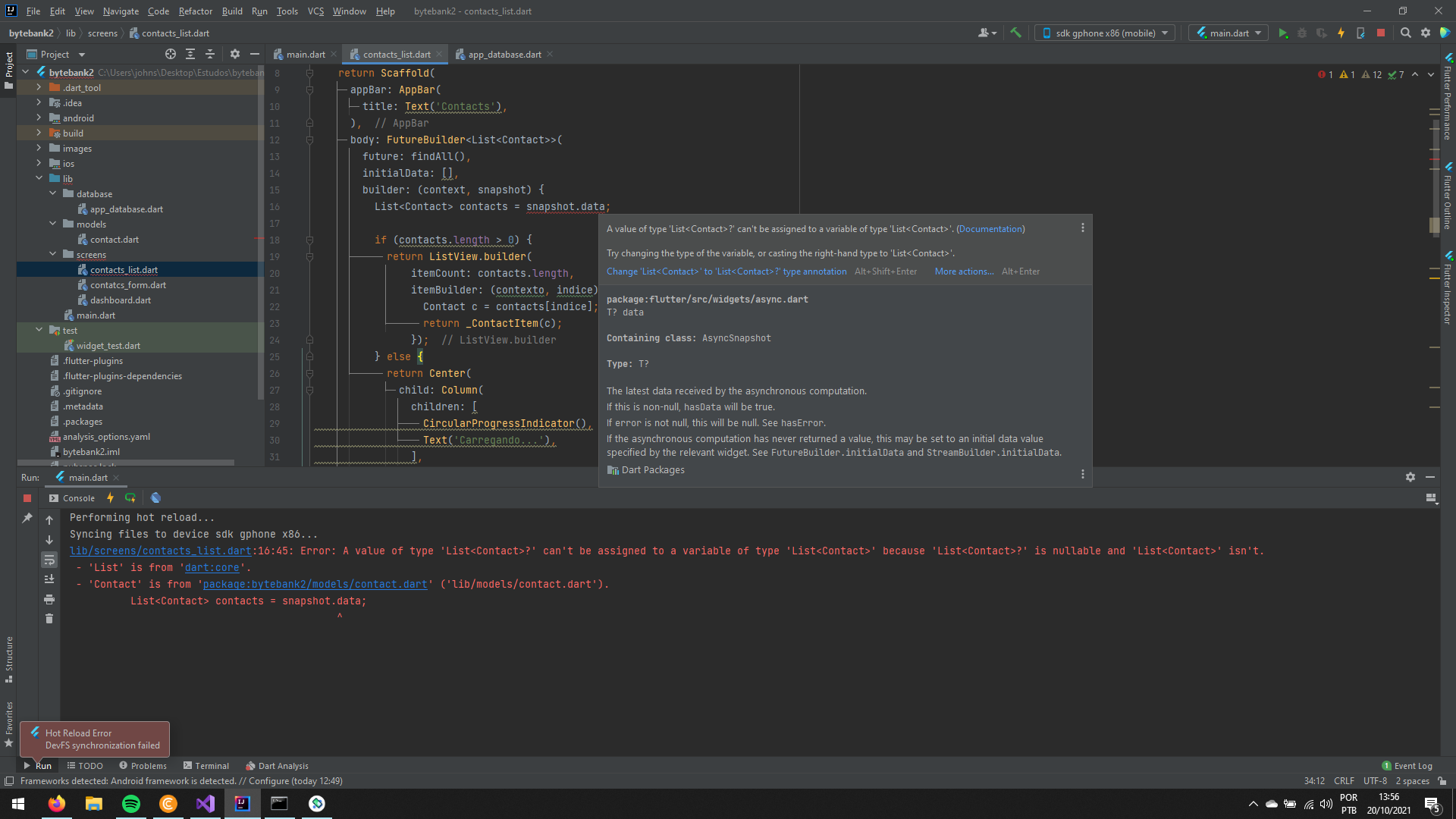Toggle Soft-Wrap in the Run console

[x=49, y=560]
